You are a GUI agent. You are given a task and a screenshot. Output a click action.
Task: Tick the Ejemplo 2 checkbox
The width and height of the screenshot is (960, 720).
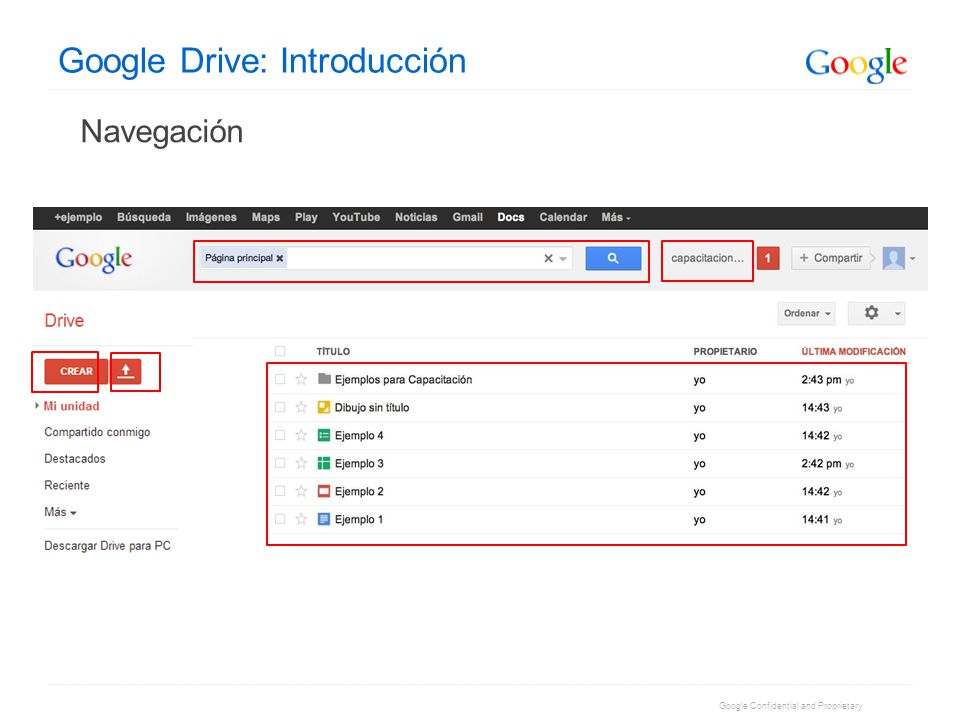280,491
